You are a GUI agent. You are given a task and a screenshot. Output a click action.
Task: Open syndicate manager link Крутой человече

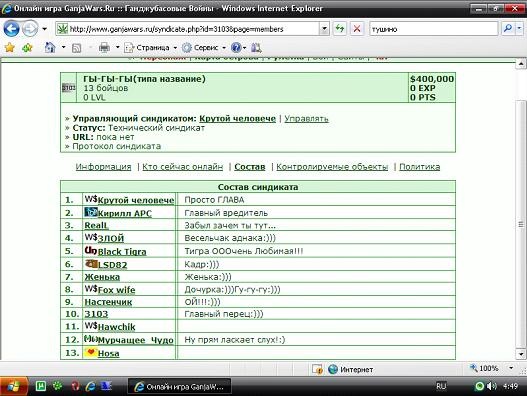[x=237, y=119]
